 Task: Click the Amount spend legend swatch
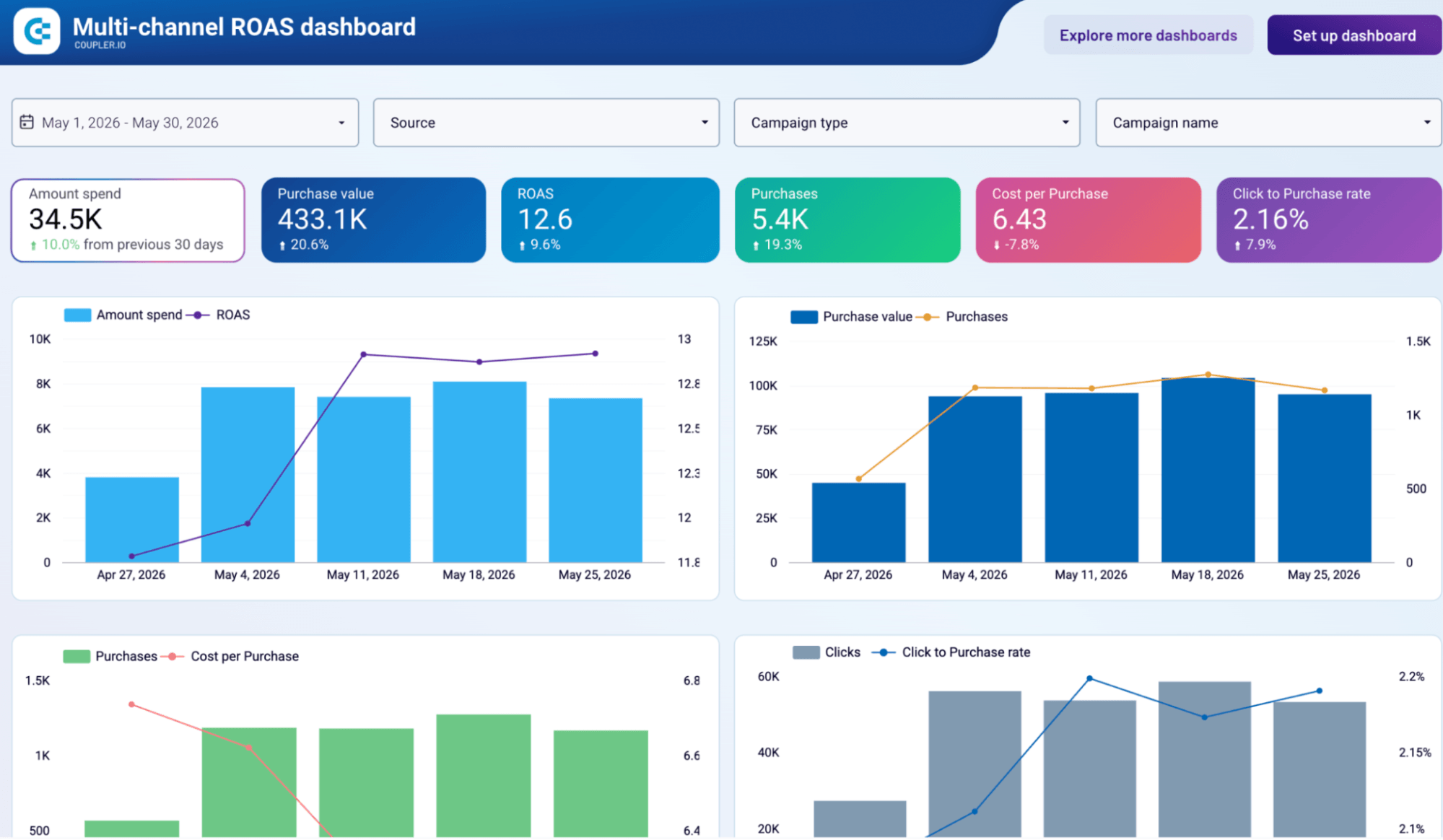click(77, 315)
